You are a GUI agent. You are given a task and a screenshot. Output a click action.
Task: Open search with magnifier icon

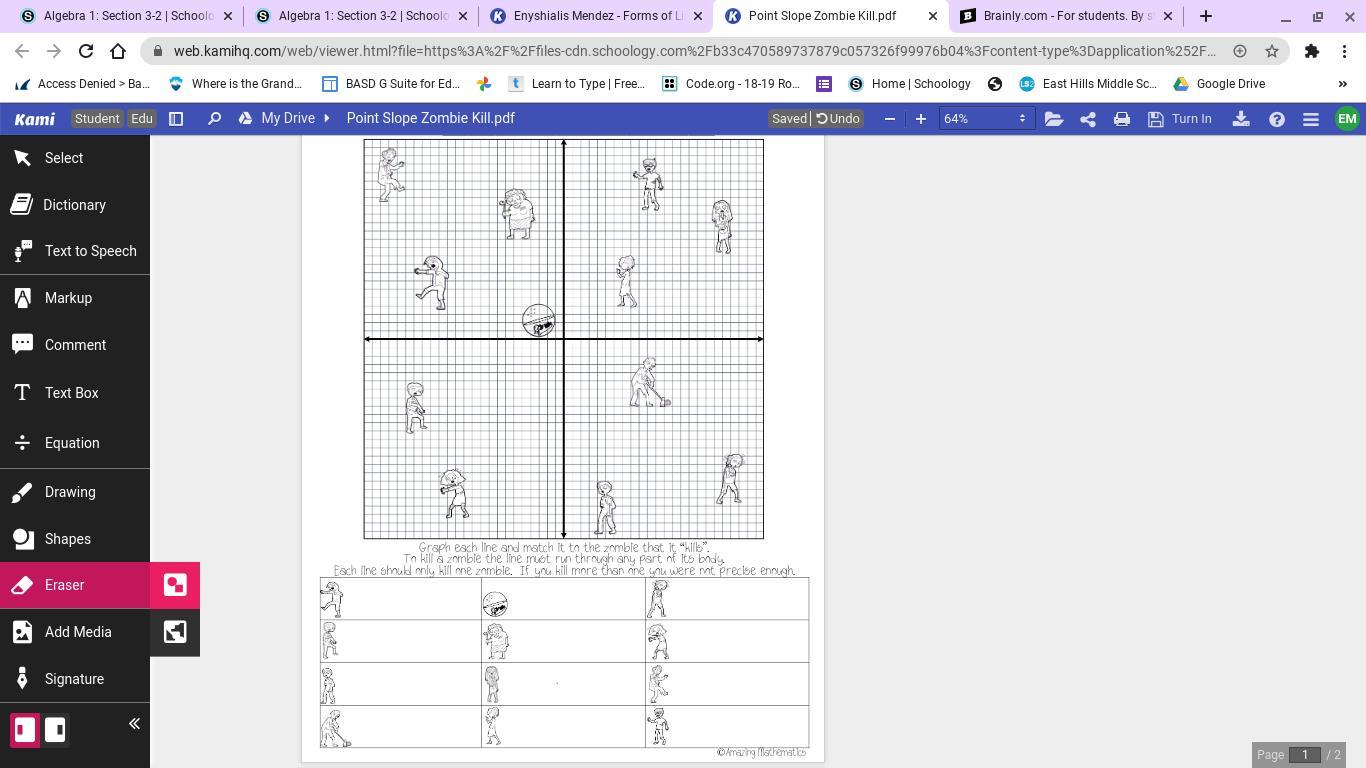[x=214, y=118]
